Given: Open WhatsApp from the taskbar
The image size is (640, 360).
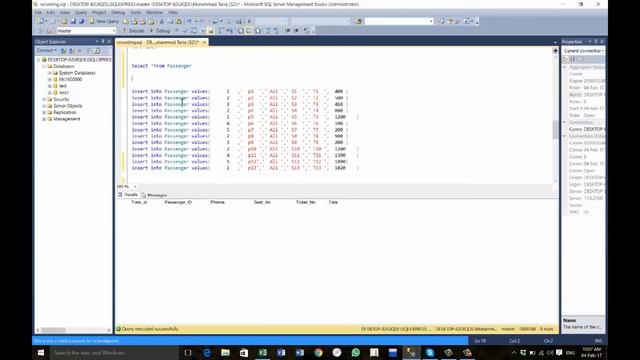Looking at the screenshot, I should [x=356, y=353].
